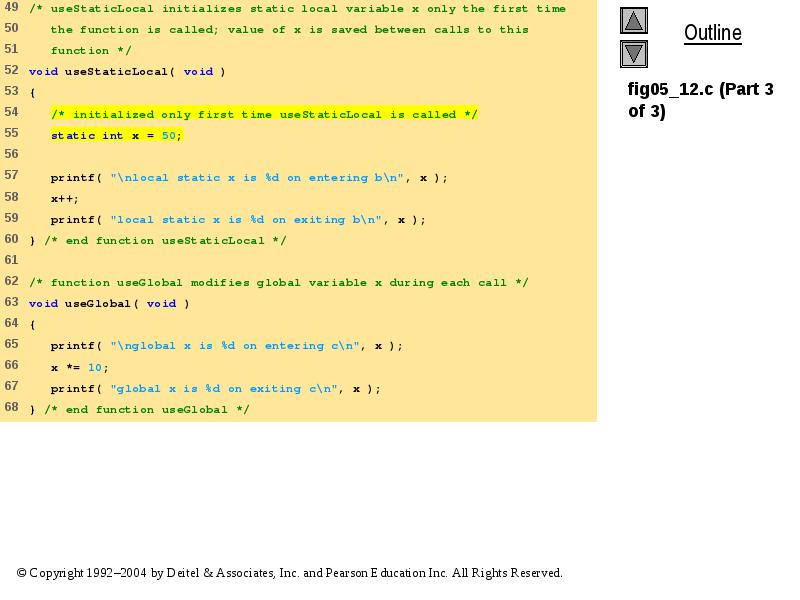
Task: Click the comment 'the function is called; value of x'
Action: click(176, 30)
